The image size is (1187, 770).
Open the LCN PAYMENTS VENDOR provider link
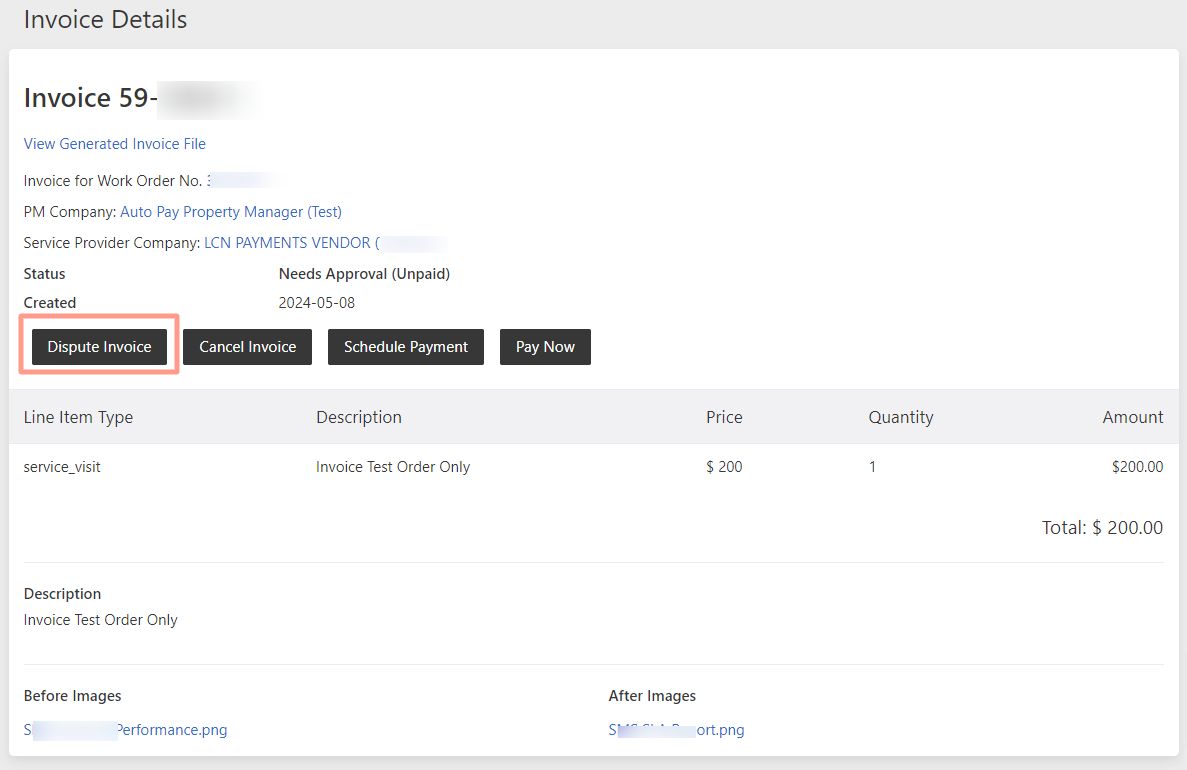(x=291, y=243)
